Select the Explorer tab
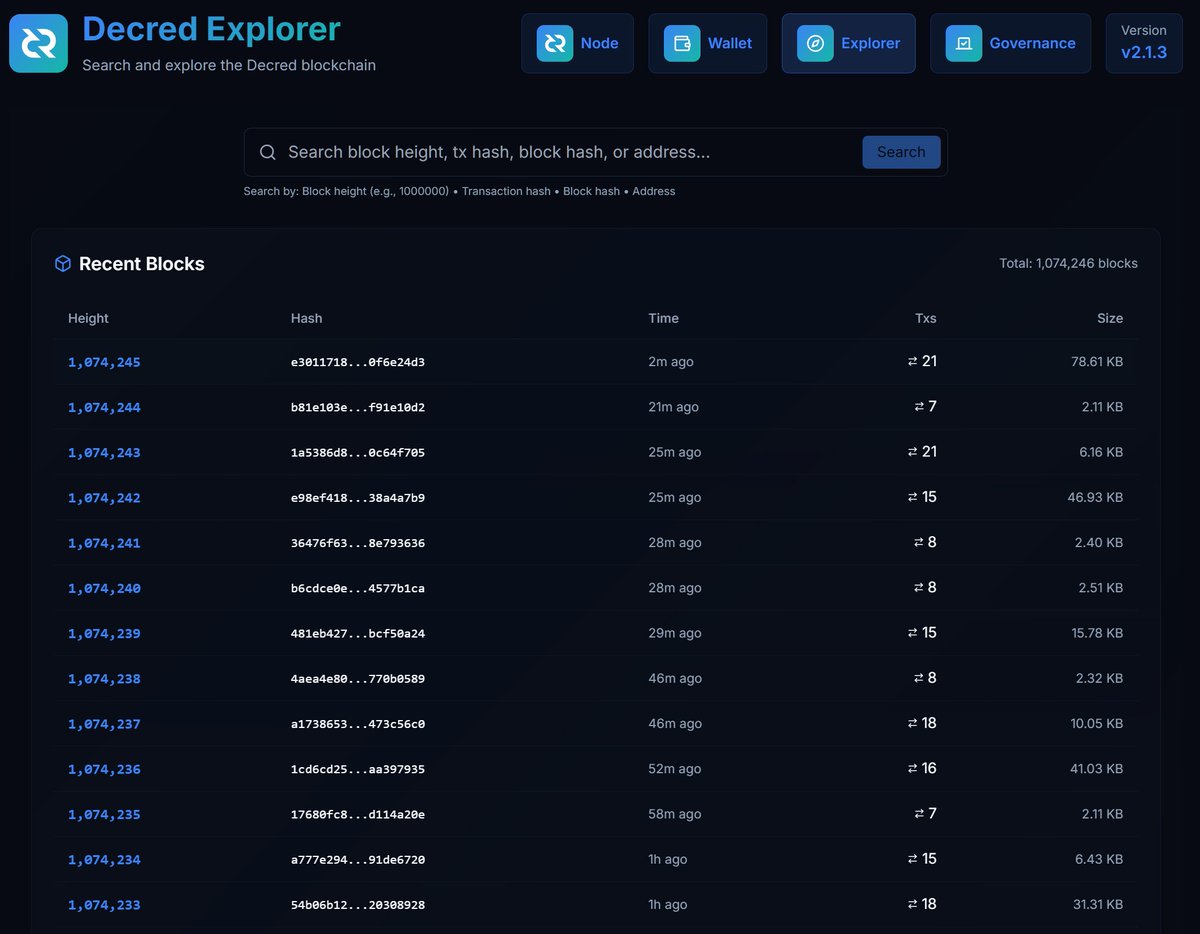 pos(849,43)
